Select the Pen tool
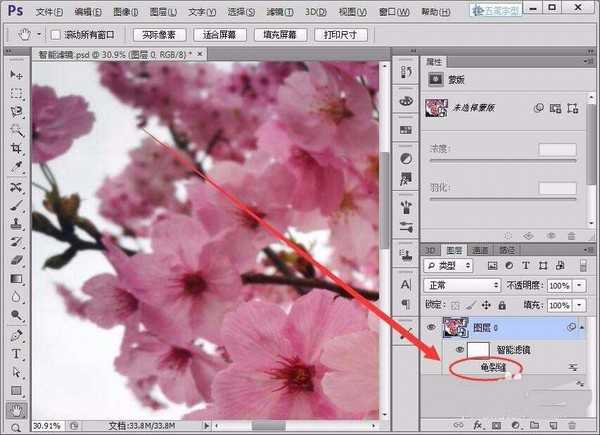Screen dimensions: 600x435 tap(17, 335)
